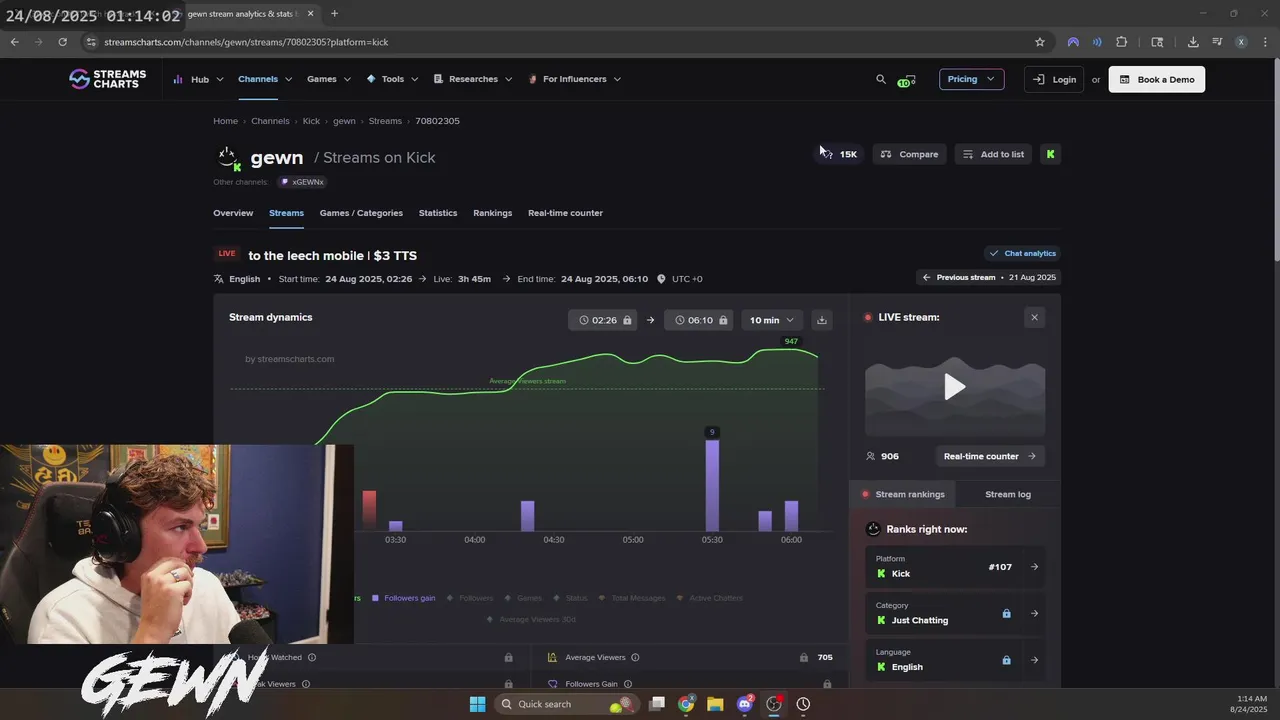Click the Login button
The image size is (1280, 720).
coord(1054,79)
